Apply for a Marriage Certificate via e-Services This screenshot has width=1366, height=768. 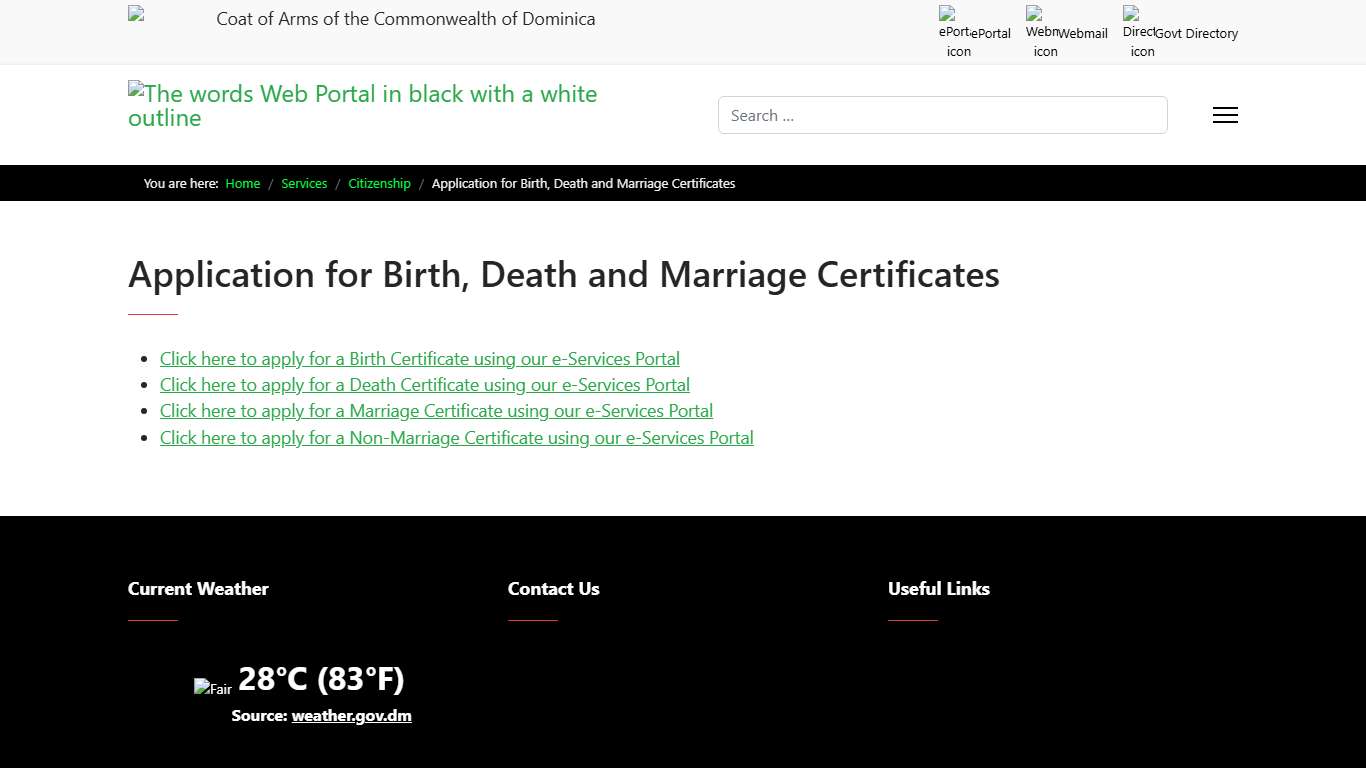(436, 410)
